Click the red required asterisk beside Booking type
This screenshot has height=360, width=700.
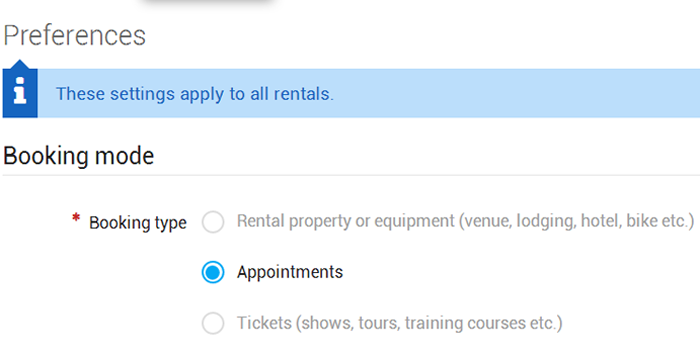tap(76, 218)
